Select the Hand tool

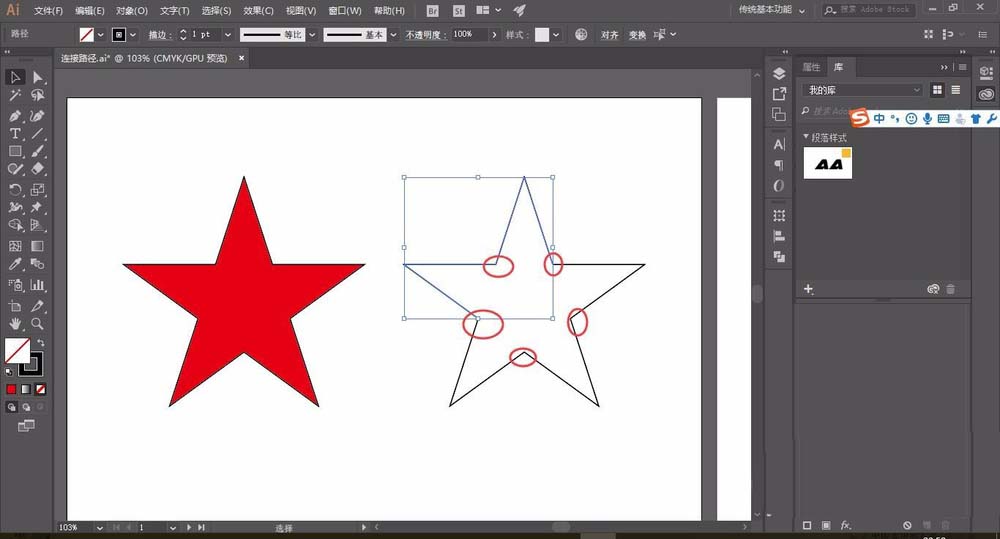tap(15, 324)
